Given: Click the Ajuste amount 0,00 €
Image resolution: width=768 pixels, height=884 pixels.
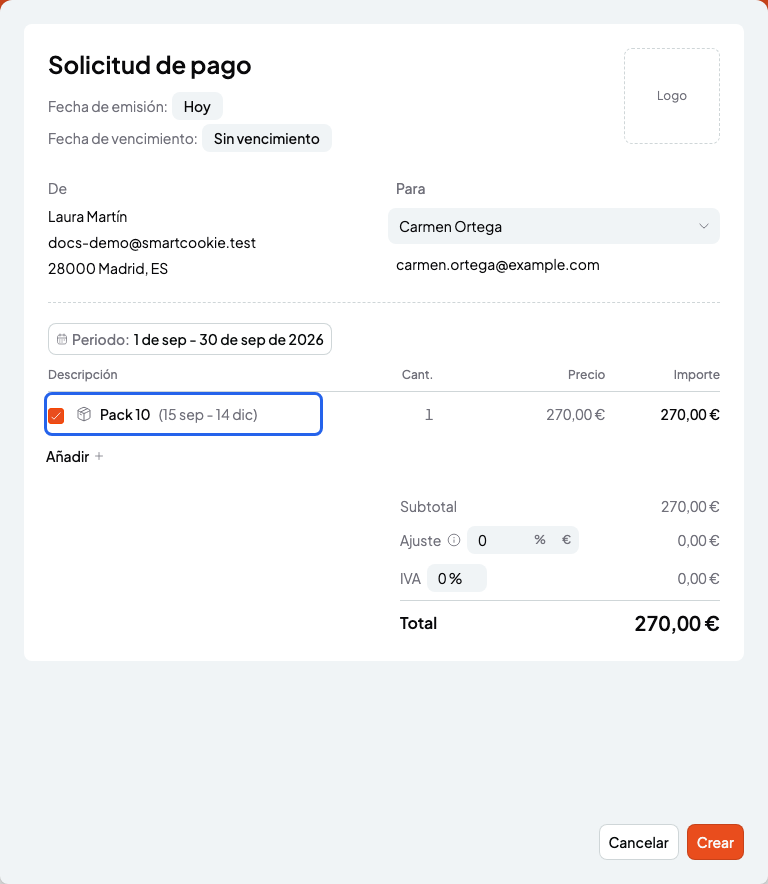Looking at the screenshot, I should point(698,540).
